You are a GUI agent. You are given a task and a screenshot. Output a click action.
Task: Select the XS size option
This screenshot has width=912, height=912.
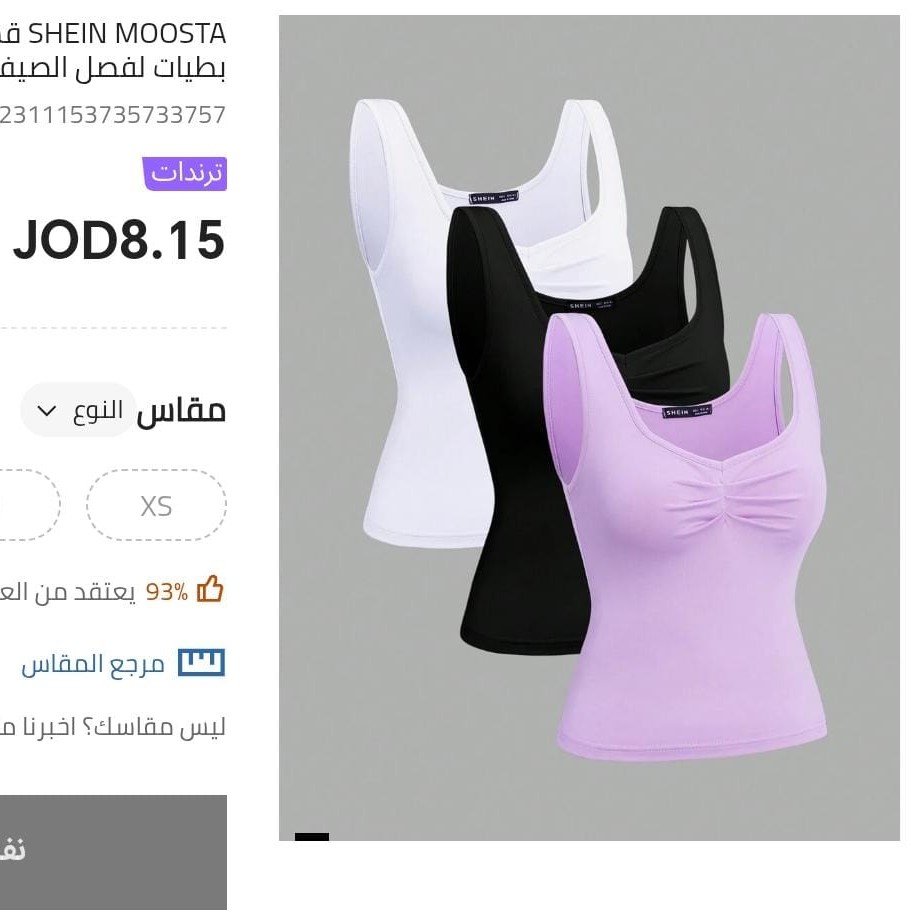pos(156,505)
